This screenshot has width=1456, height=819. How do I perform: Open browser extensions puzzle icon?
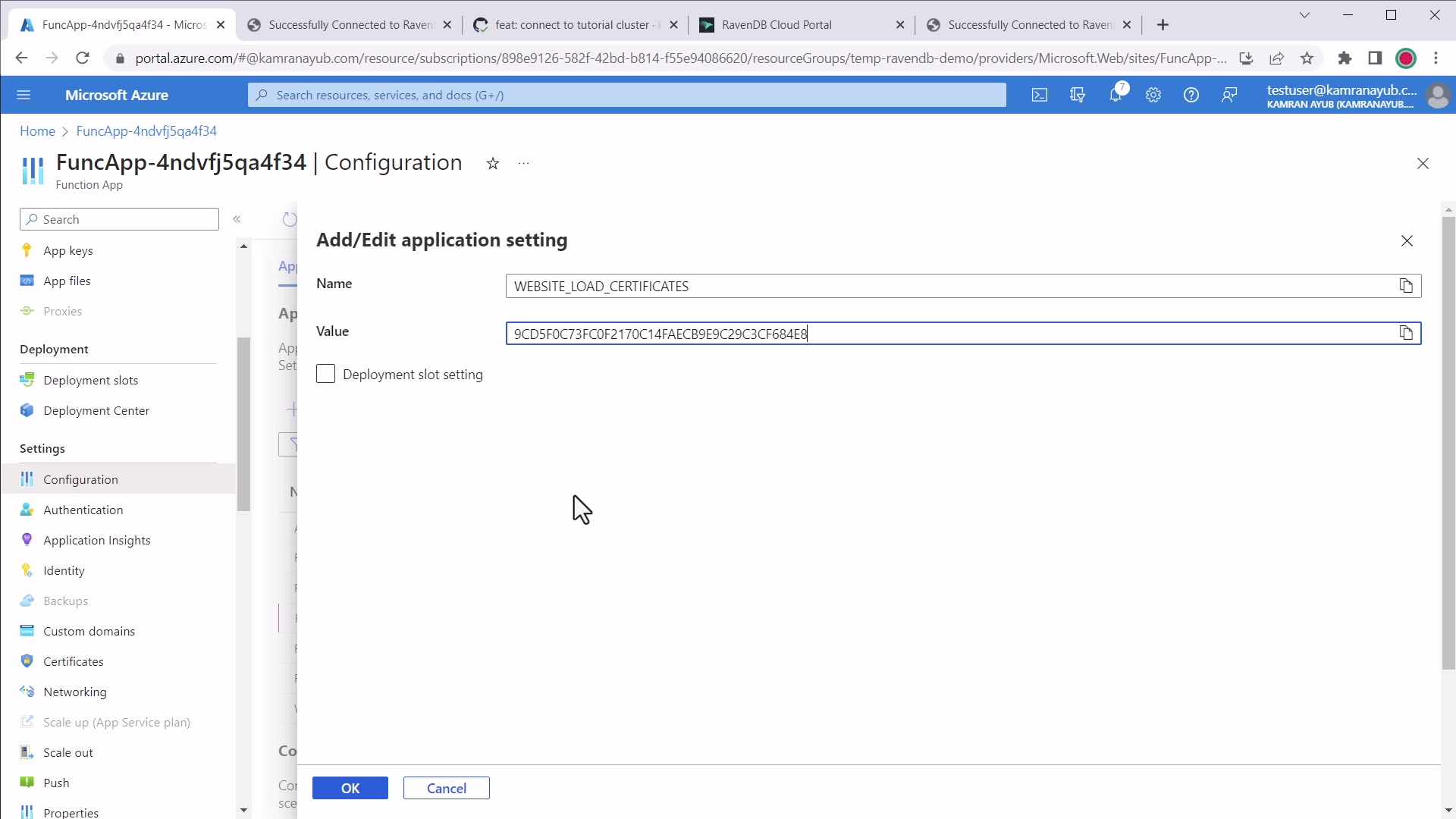pyautogui.click(x=1345, y=58)
